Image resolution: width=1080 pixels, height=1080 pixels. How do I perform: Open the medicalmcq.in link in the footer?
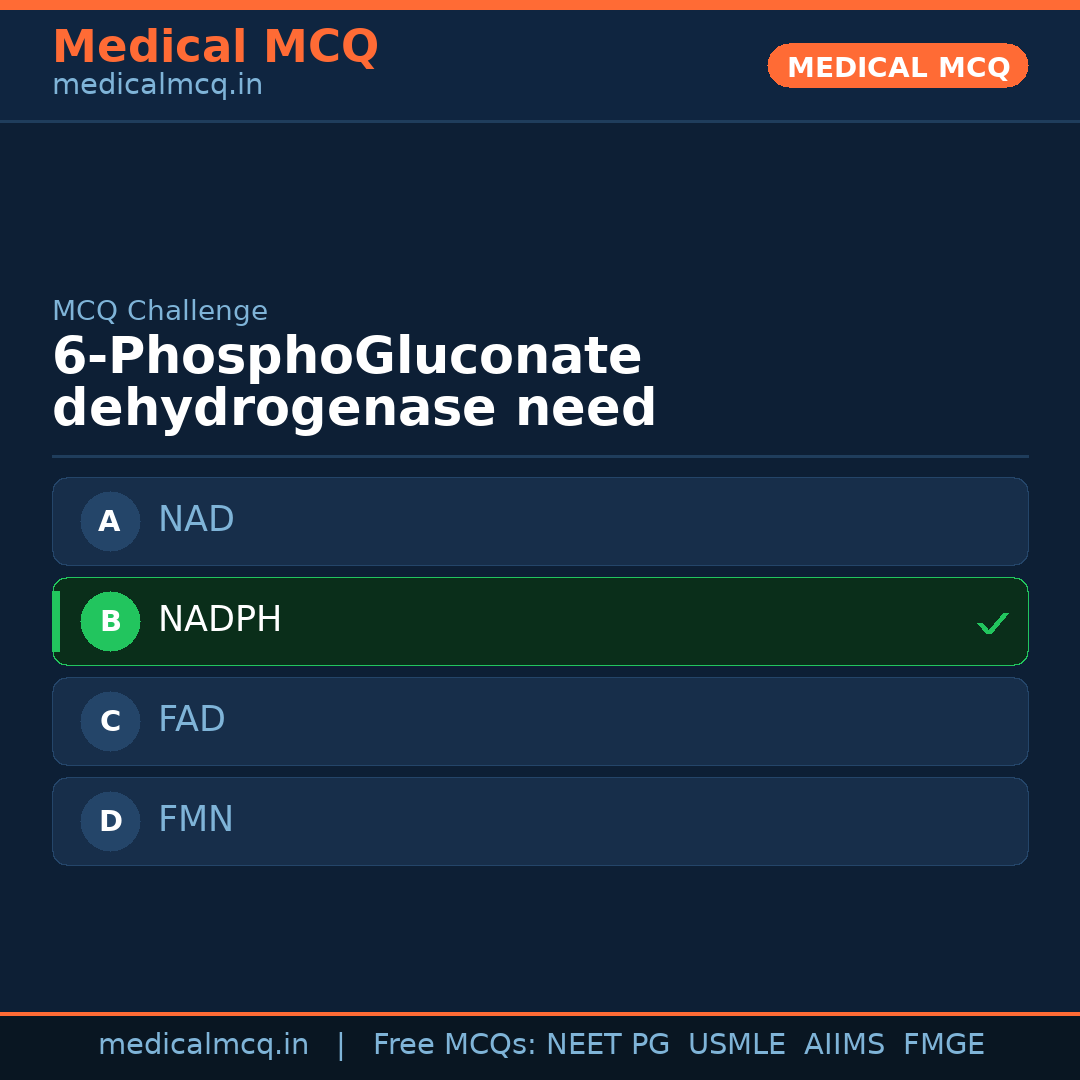click(203, 1045)
